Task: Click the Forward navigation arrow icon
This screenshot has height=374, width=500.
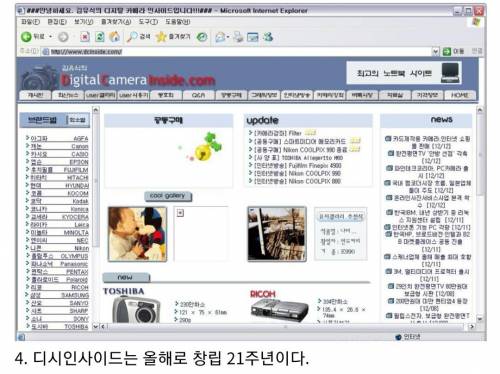Action: (63, 37)
